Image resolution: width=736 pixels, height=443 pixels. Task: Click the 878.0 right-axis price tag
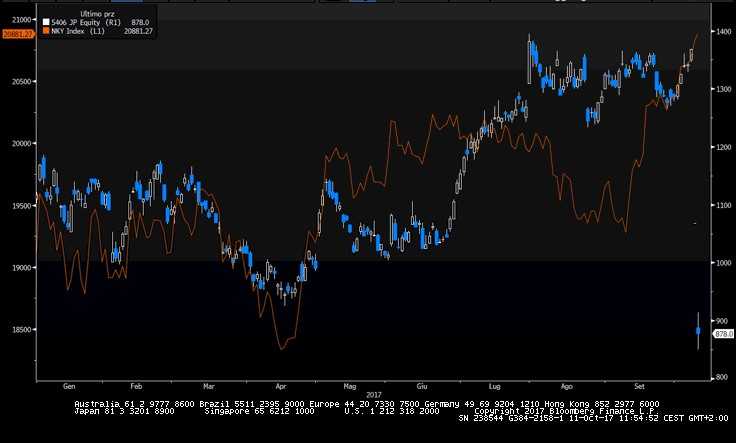tap(723, 334)
